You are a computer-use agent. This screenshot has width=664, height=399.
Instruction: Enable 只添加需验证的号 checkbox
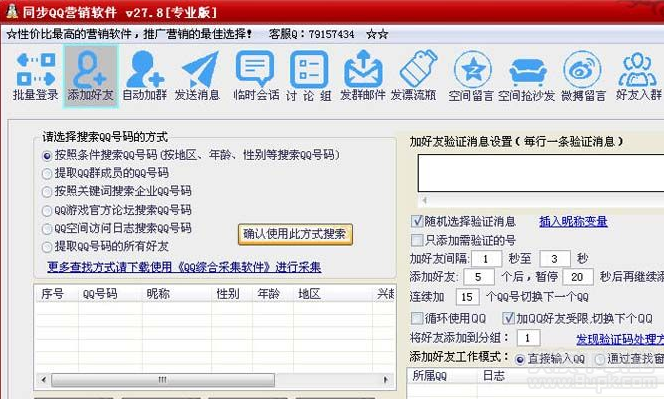coord(417,240)
